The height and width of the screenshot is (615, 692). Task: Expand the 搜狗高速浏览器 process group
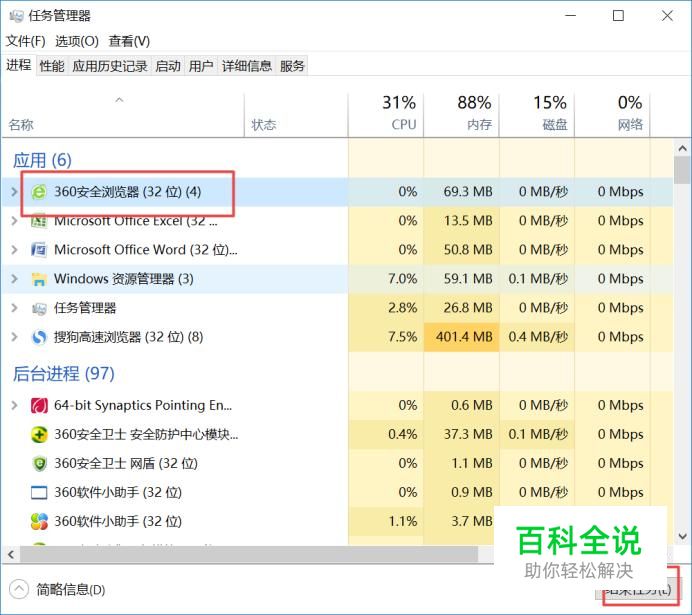14,337
